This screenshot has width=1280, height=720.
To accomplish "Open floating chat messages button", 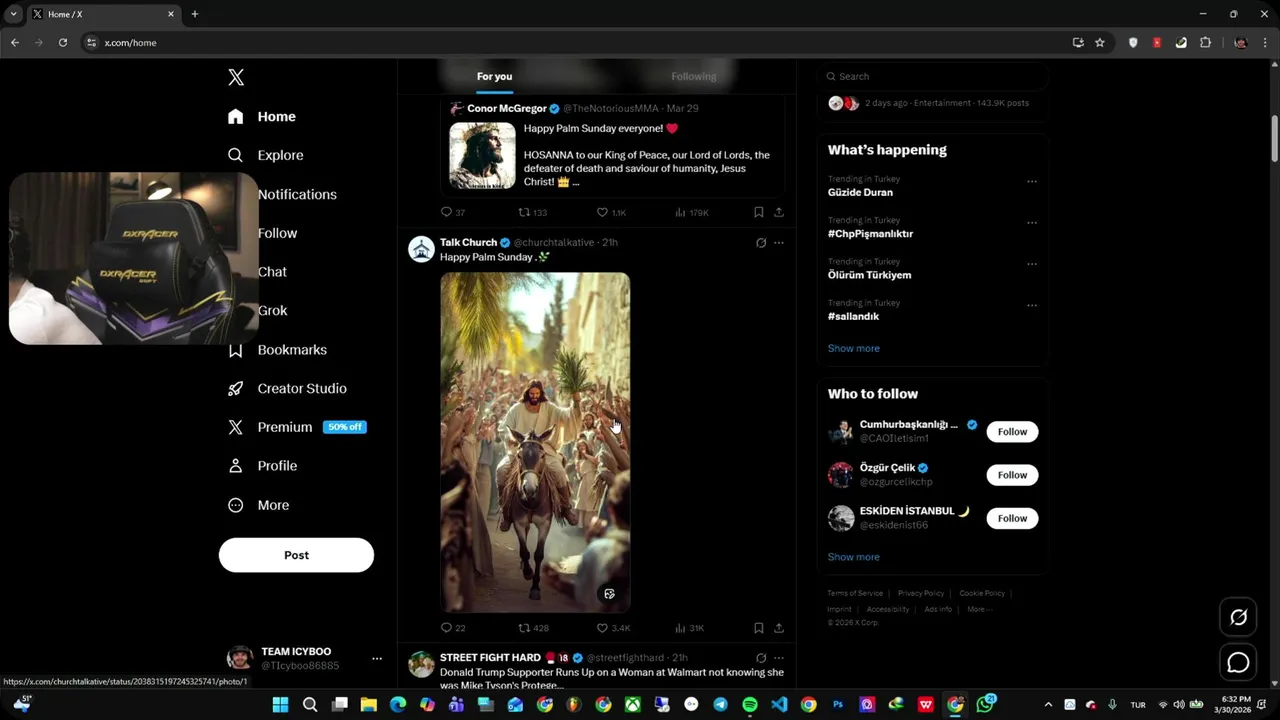I will (x=1238, y=662).
